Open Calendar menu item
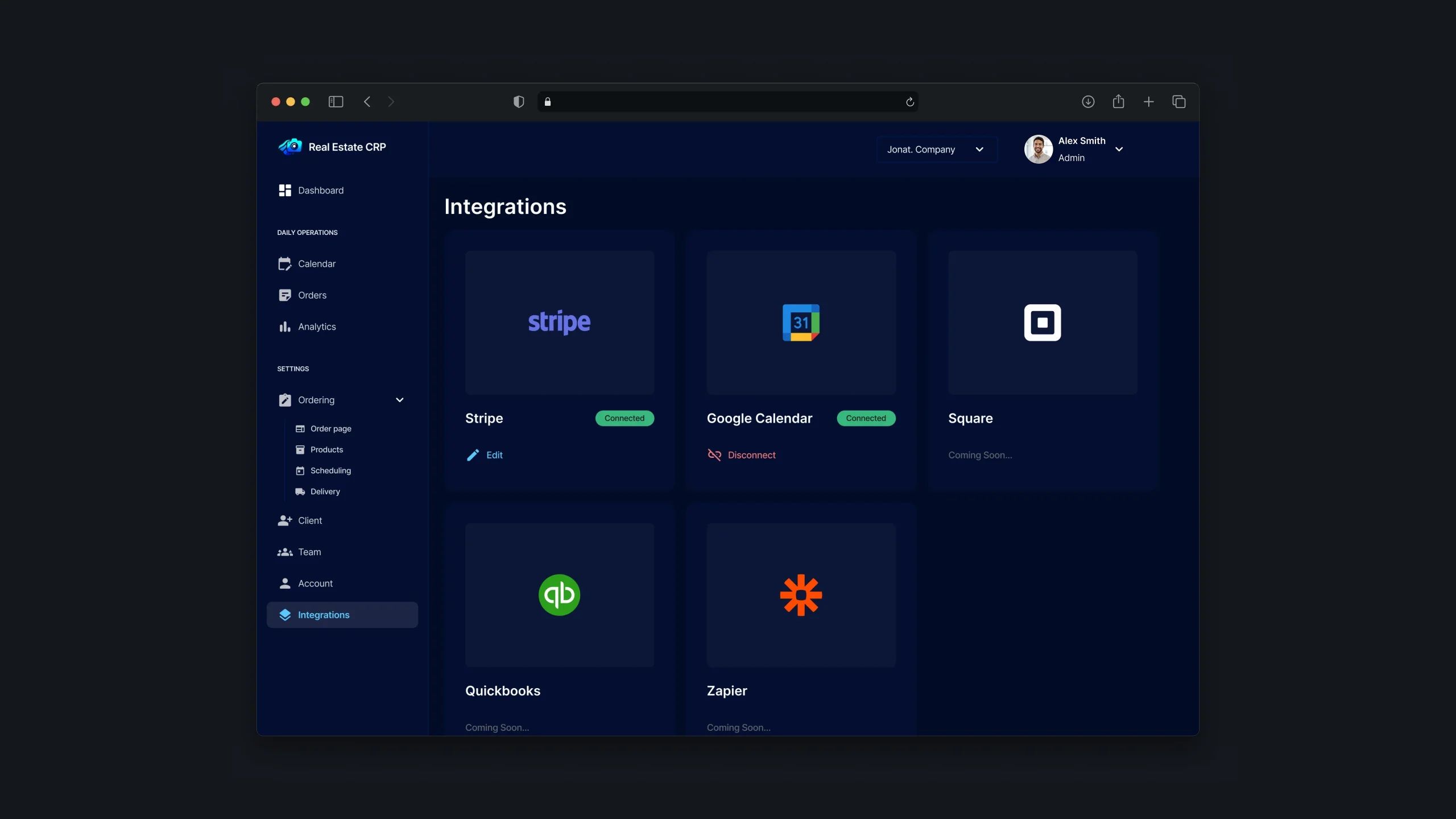This screenshot has height=819, width=1456. (342, 264)
